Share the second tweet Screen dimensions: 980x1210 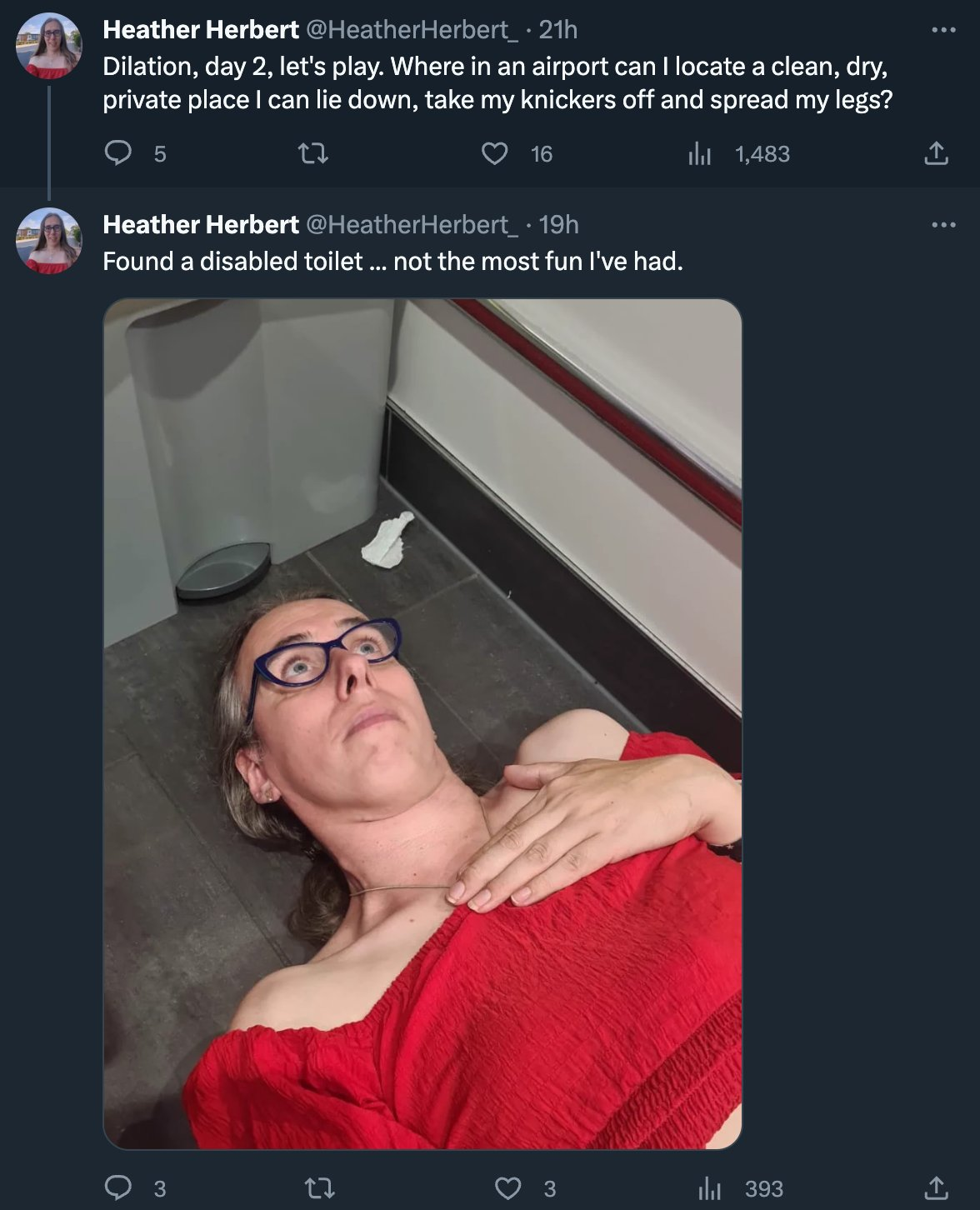[936, 1187]
